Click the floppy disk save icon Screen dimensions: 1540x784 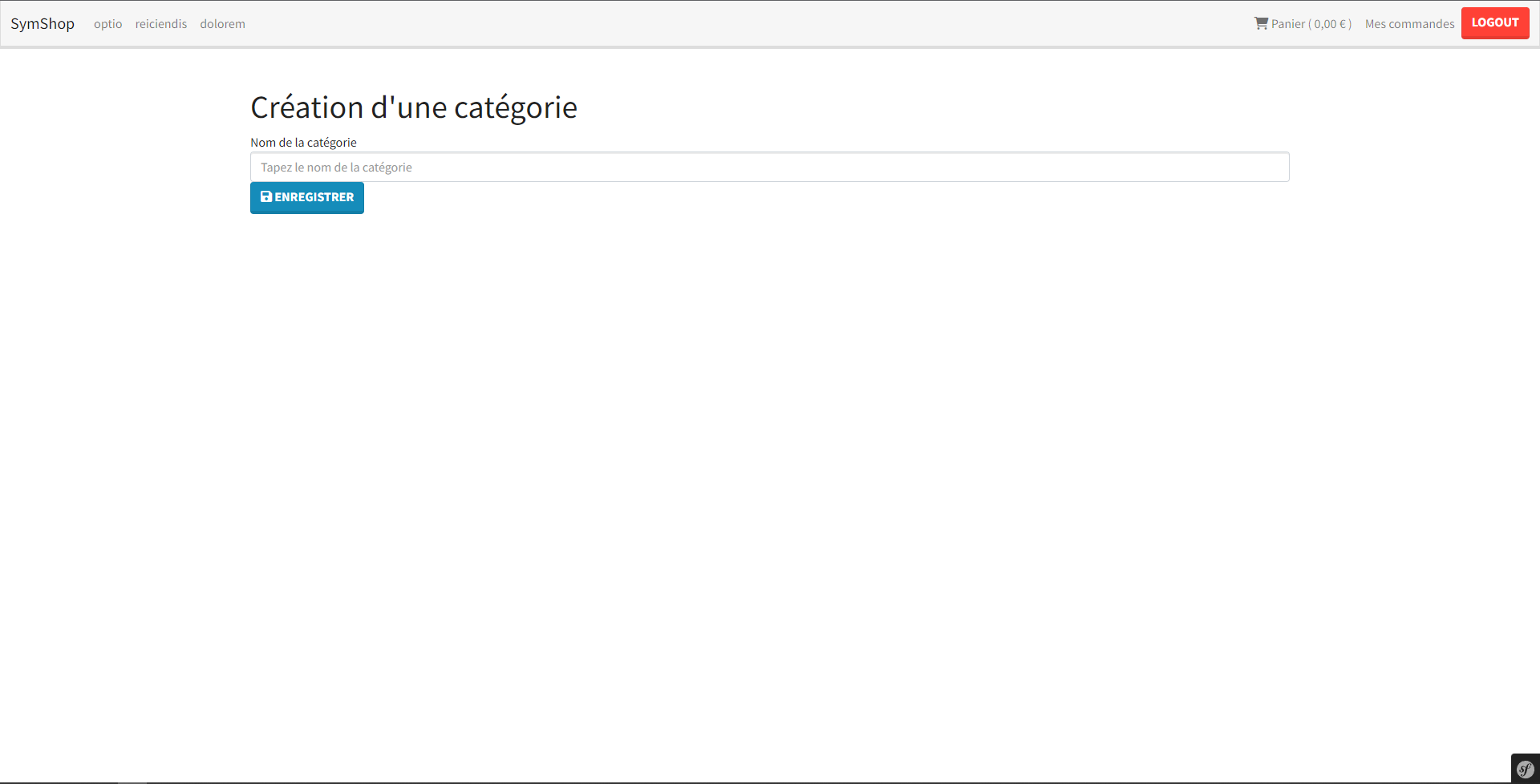266,196
